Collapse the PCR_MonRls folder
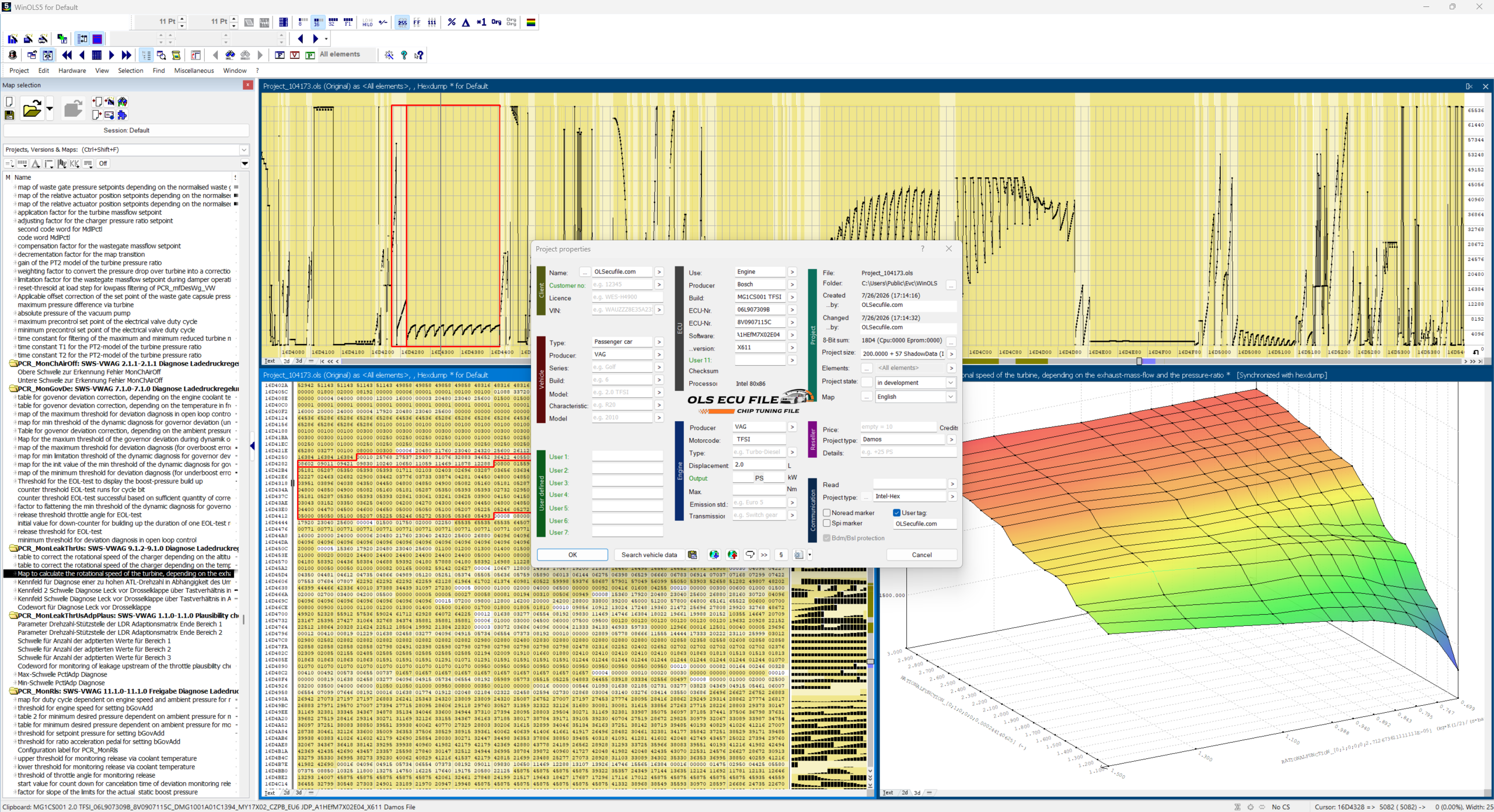 13,691
